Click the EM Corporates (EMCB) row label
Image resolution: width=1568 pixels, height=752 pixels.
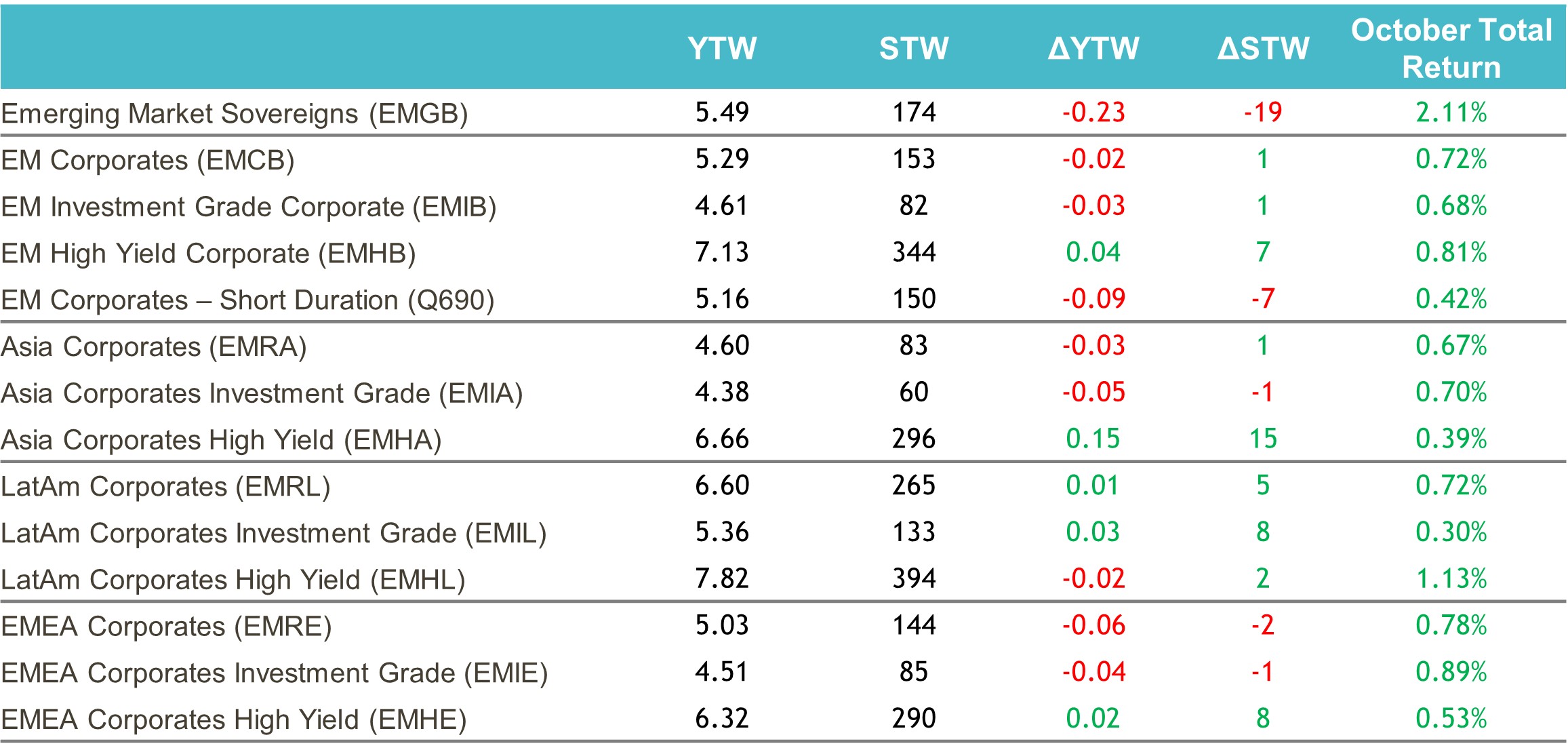pos(148,160)
